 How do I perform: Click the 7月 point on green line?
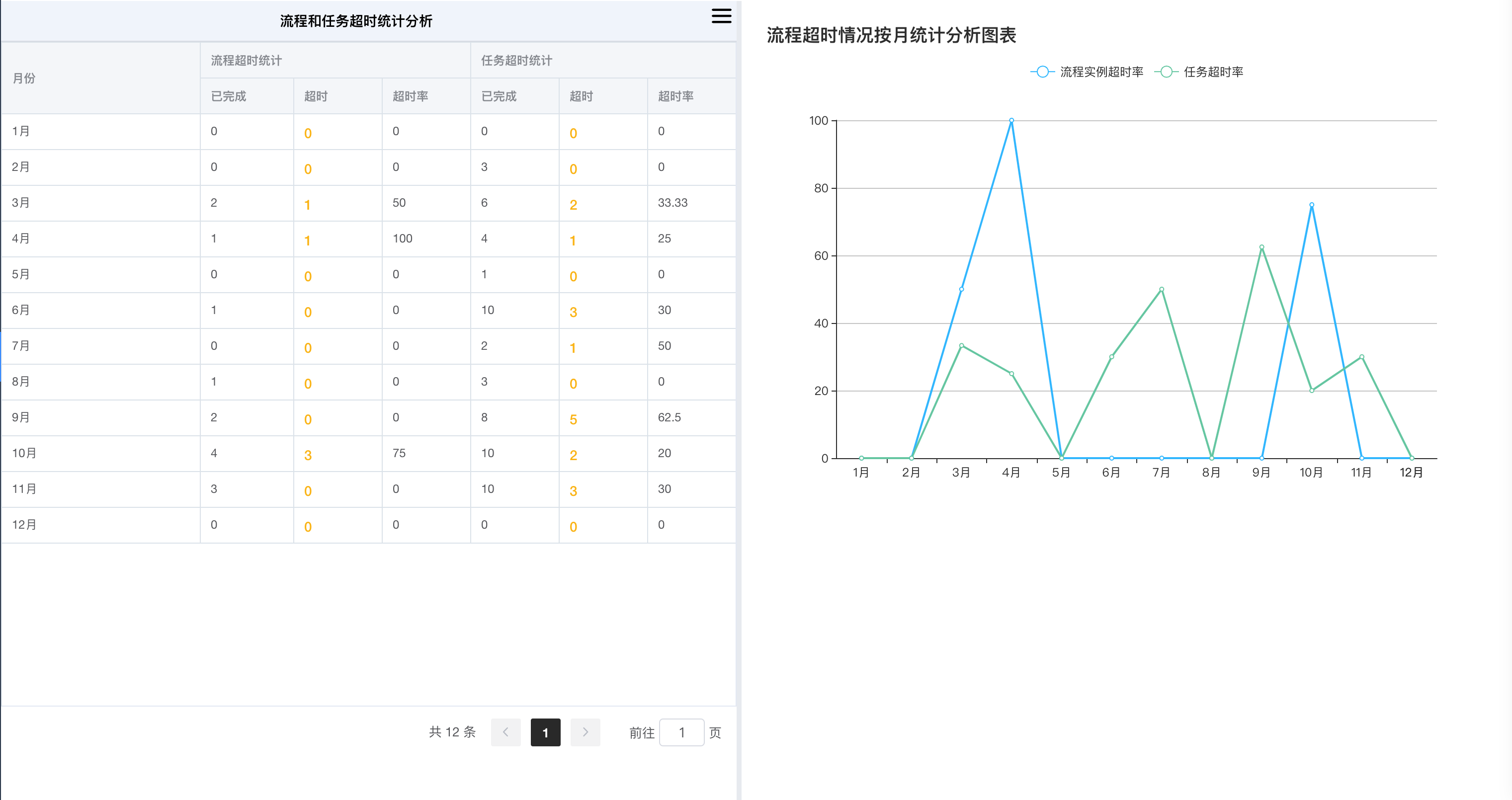coord(1162,289)
